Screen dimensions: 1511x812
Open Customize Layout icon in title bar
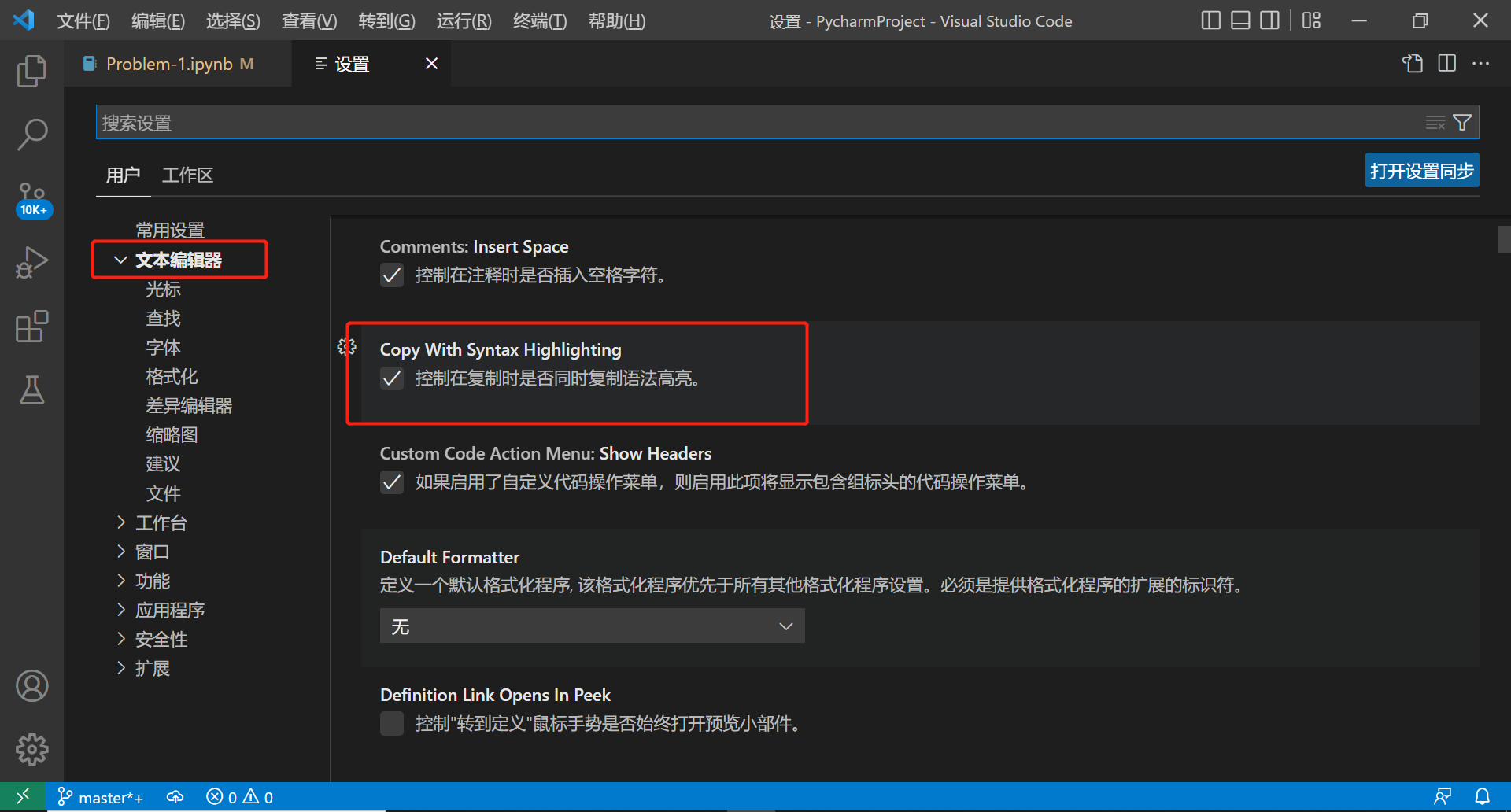click(x=1311, y=20)
